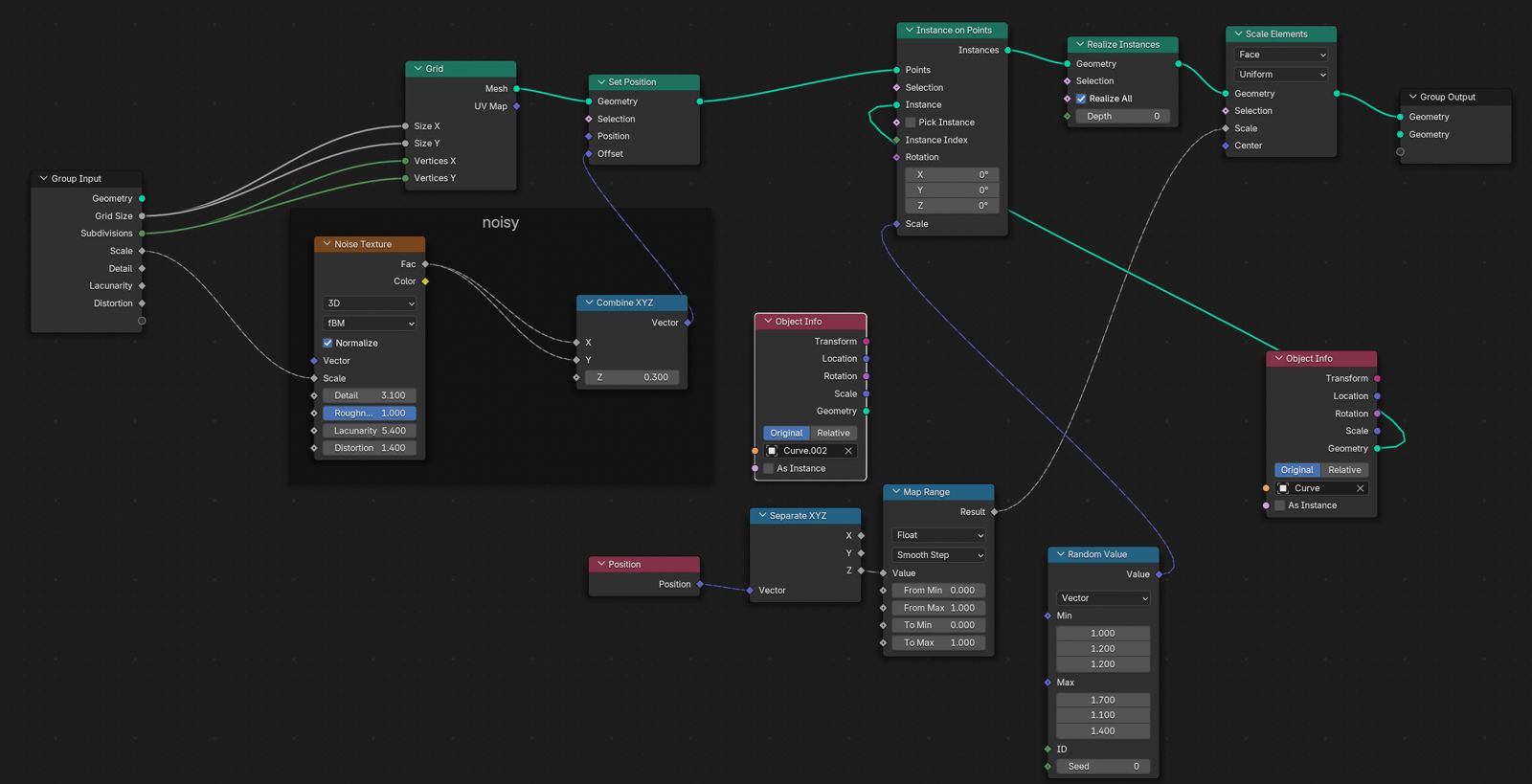Enable the Pick Instance checkbox
This screenshot has width=1532, height=784.
click(x=911, y=123)
